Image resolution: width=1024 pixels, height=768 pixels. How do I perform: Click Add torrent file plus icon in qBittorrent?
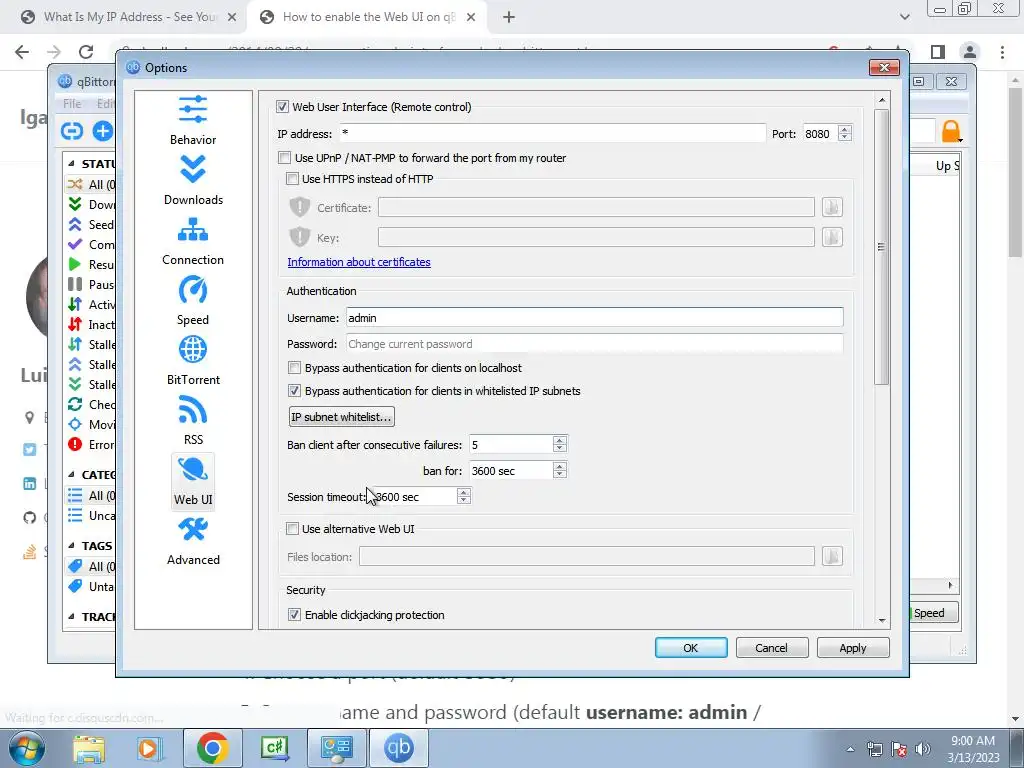102,131
